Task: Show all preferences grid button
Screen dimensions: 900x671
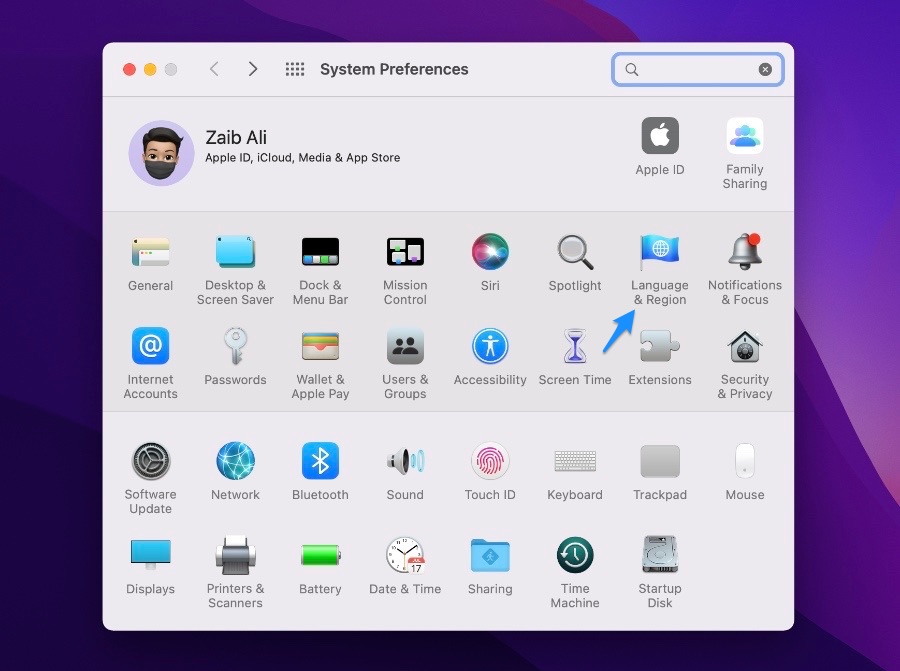Action: click(x=295, y=69)
